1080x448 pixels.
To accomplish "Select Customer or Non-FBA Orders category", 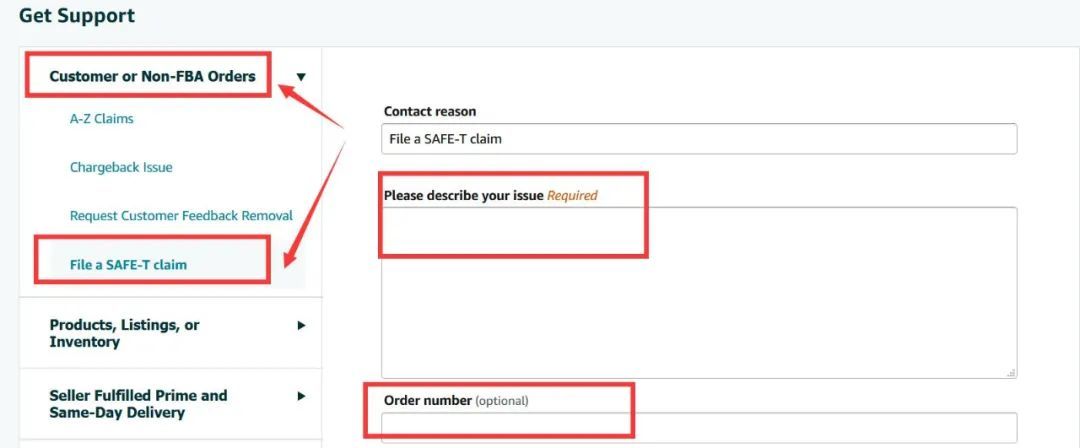I will point(152,76).
